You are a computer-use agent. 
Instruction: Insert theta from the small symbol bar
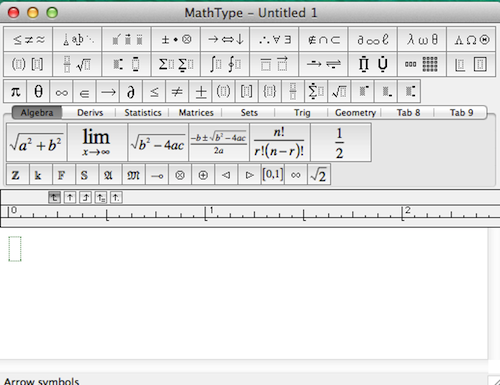point(38,91)
